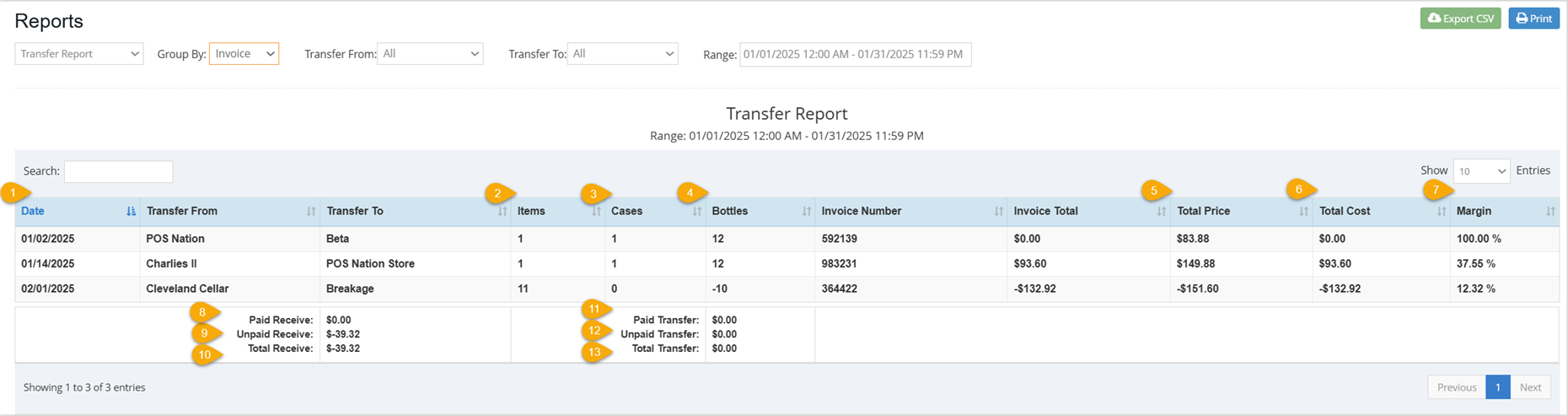Open the Transfer To dropdown
Viewport: 1568px width, 416px height.
622,54
